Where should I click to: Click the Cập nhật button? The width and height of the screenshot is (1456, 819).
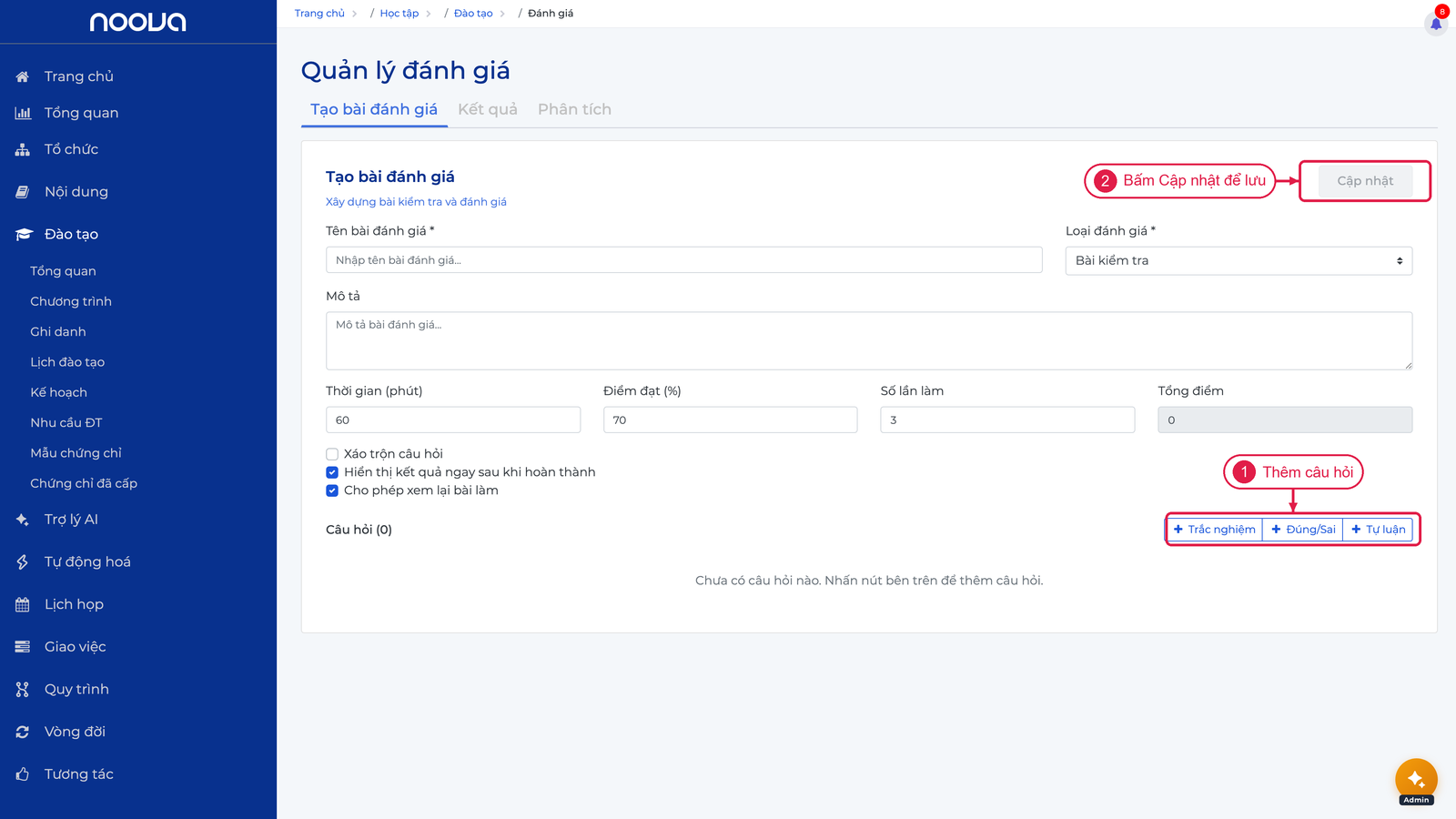tap(1365, 181)
